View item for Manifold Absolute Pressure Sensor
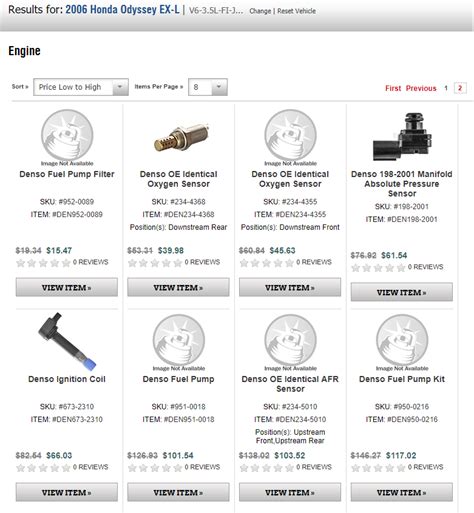 click(x=402, y=292)
